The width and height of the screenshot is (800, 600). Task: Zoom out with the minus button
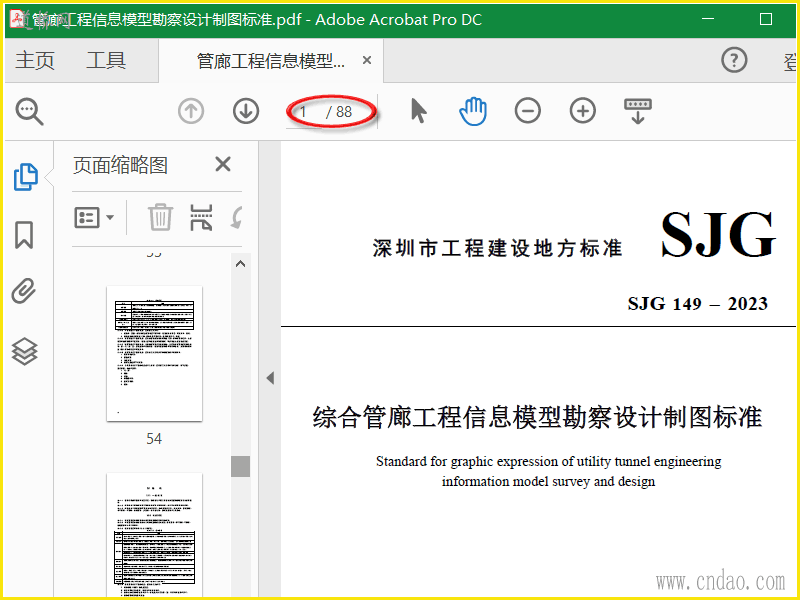[528, 111]
